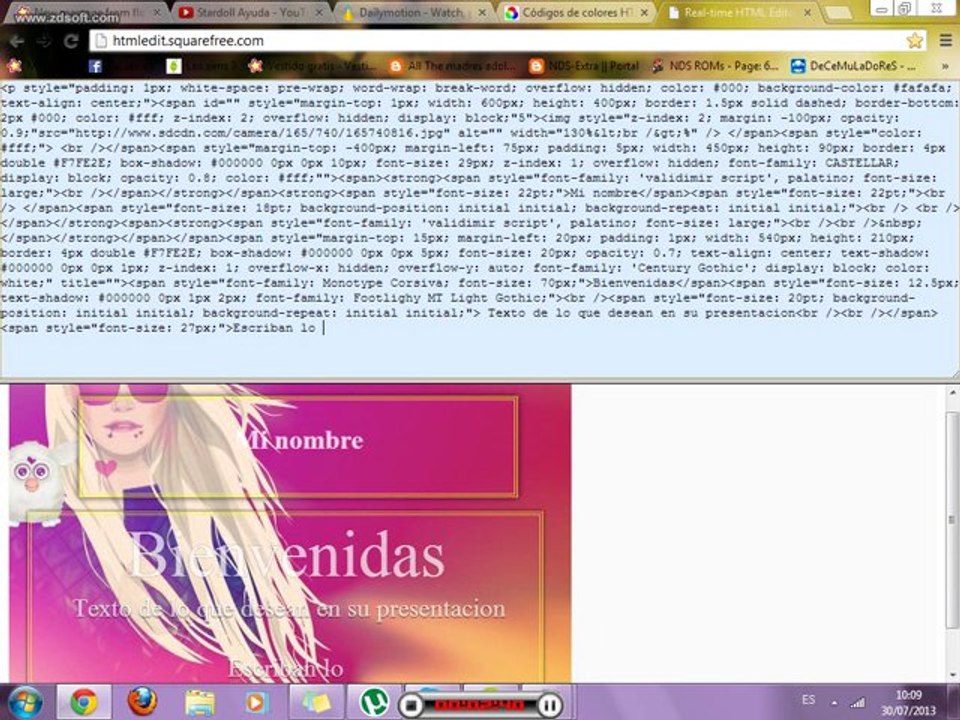Image resolution: width=960 pixels, height=720 pixels.
Task: Open the network signal tray icon
Action: click(x=858, y=703)
